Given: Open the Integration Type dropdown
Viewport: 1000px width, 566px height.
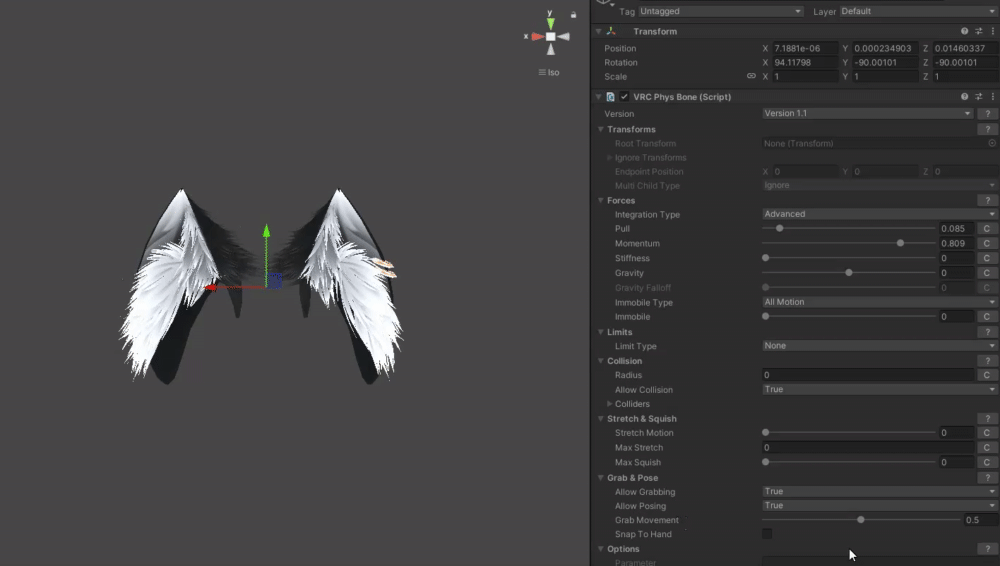Looking at the screenshot, I should [x=879, y=214].
